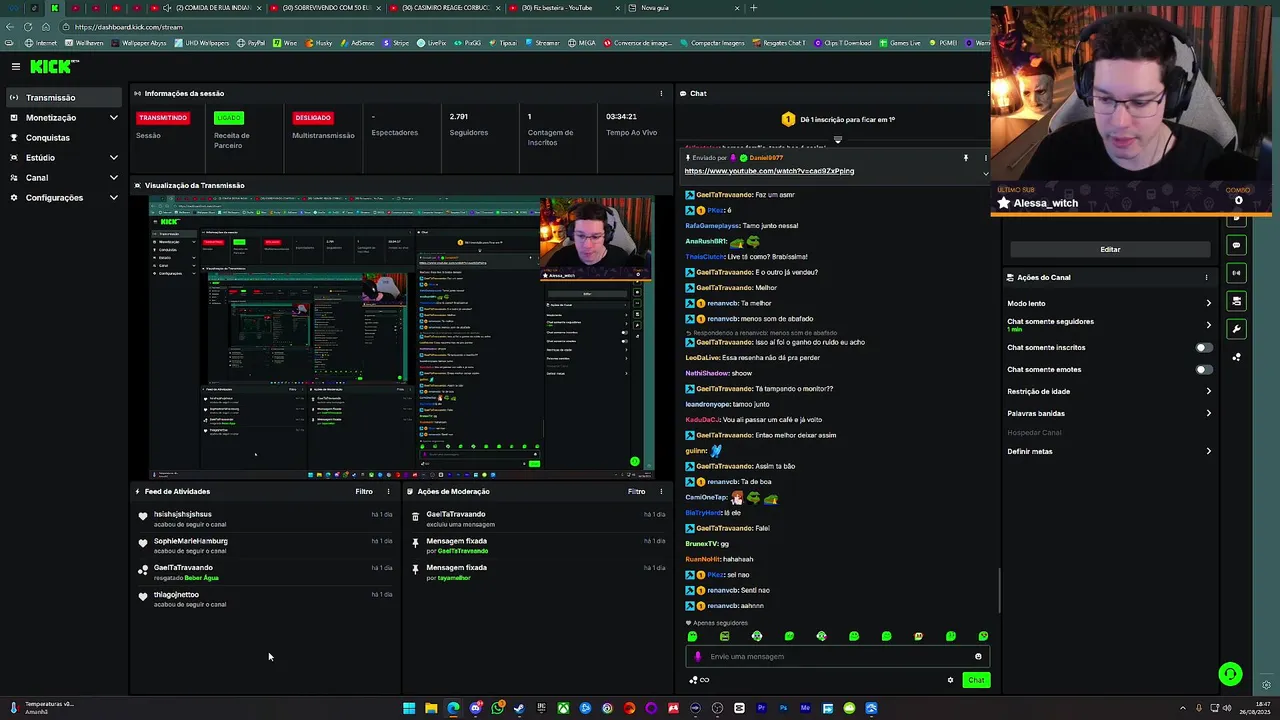Click the green Chat send button

(x=976, y=680)
